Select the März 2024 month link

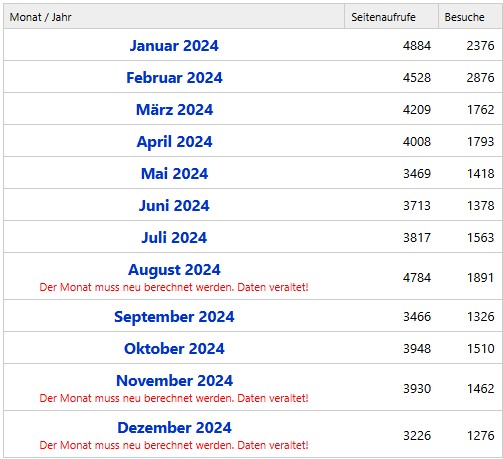coord(174,109)
